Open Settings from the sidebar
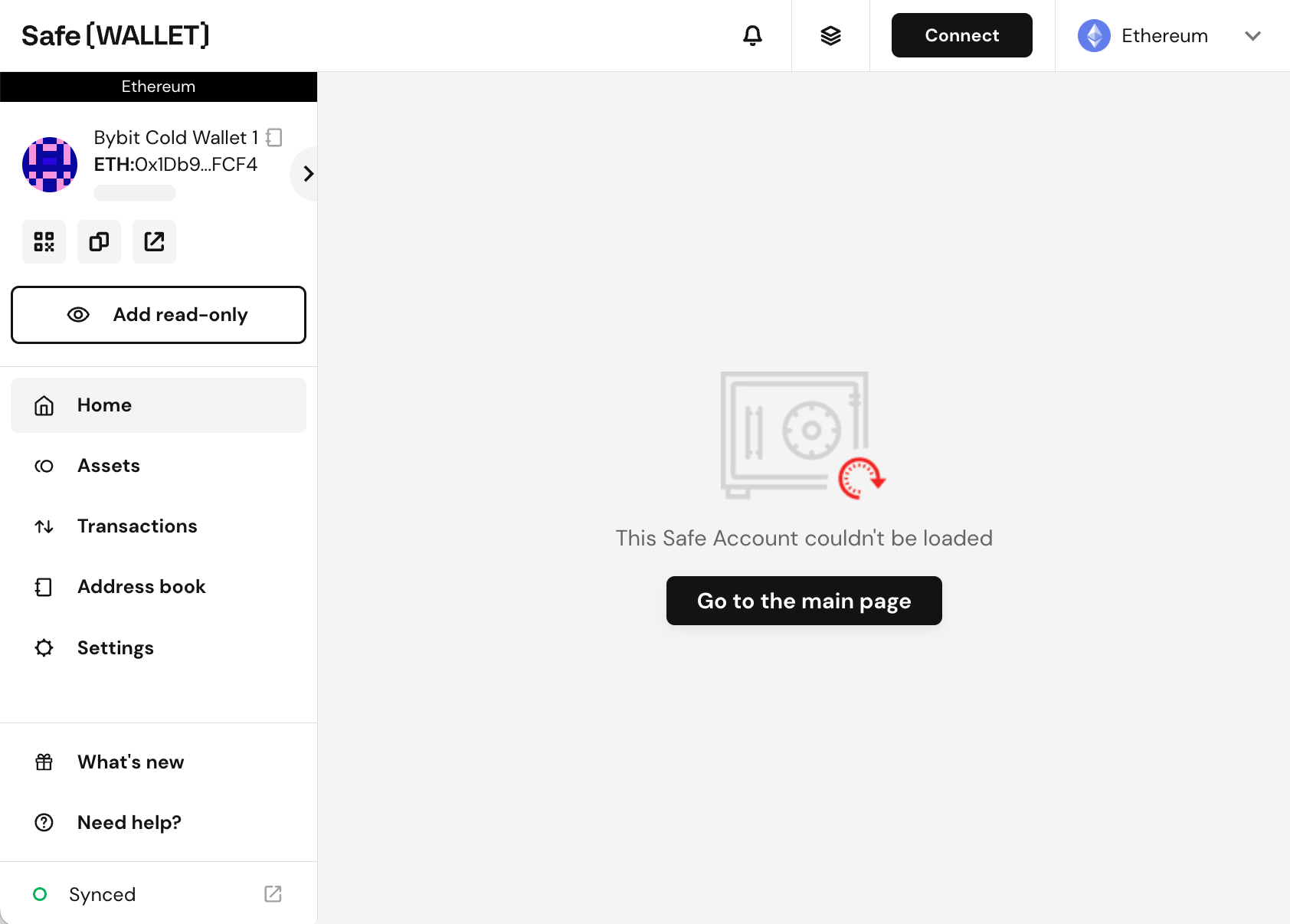 tap(159, 648)
